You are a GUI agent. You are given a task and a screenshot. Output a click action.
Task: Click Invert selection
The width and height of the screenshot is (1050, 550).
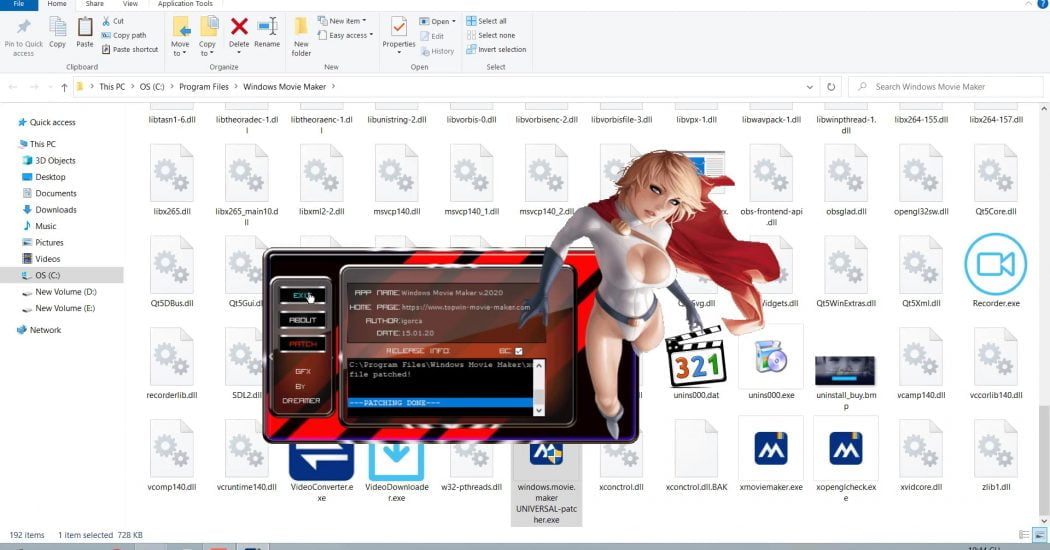click(496, 49)
